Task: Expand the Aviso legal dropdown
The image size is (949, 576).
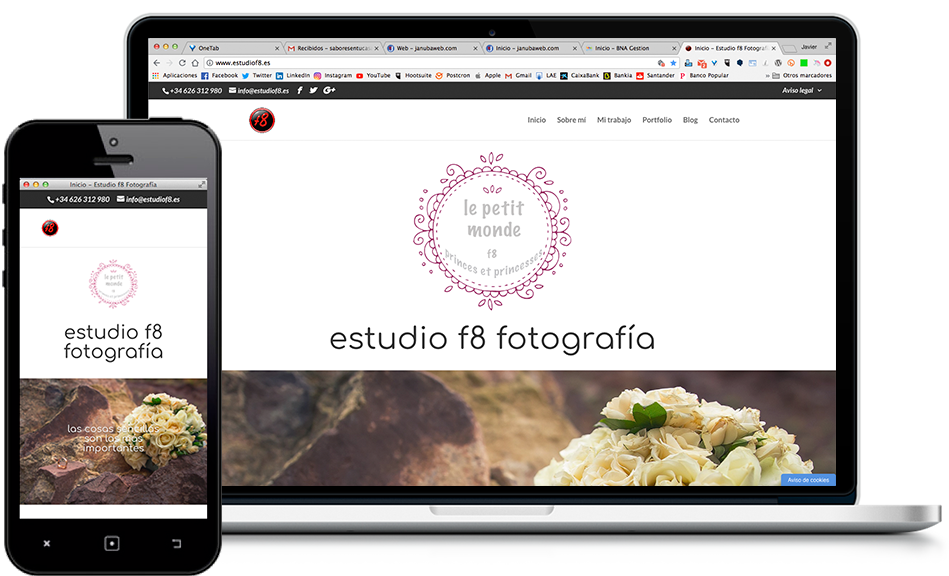Action: coord(802,90)
